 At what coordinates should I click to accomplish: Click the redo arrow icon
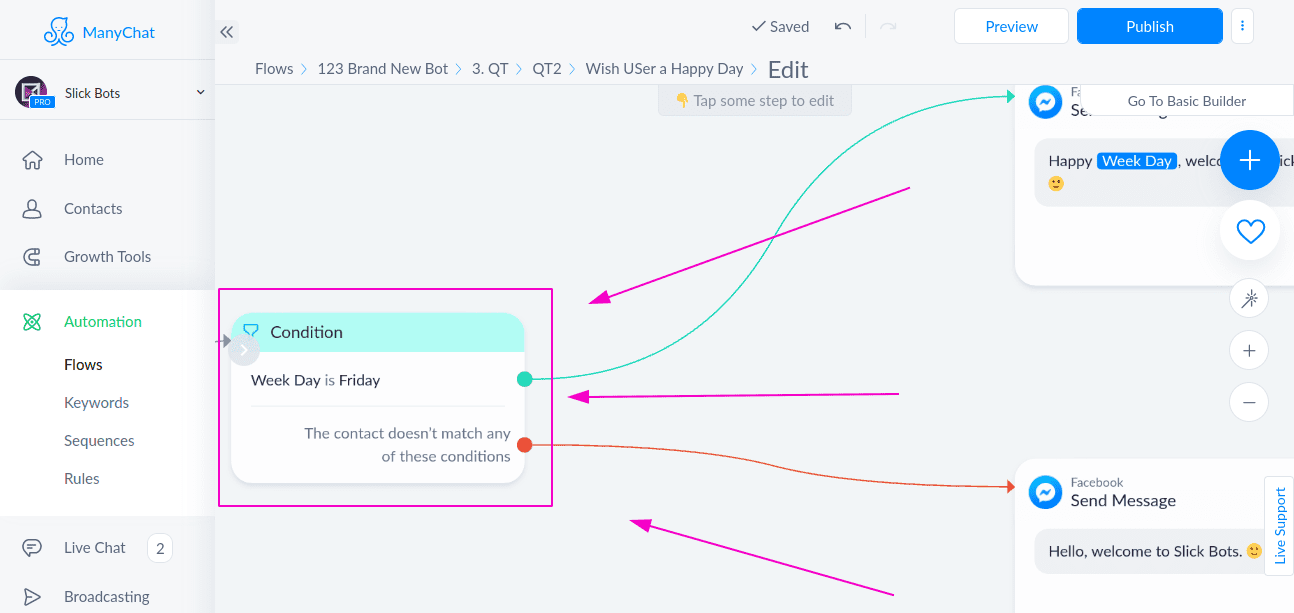tap(887, 27)
